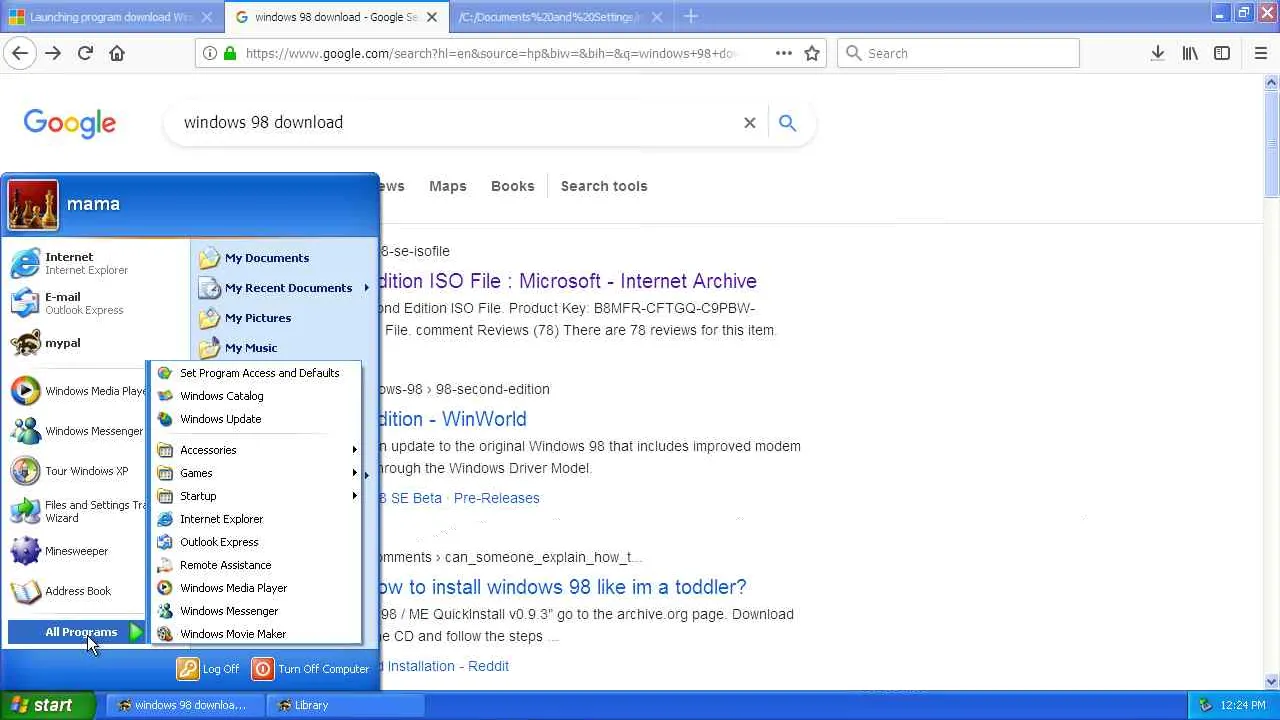The image size is (1280, 720).
Task: Open the 'install windows 98 like im a toddler' result
Action: point(563,587)
